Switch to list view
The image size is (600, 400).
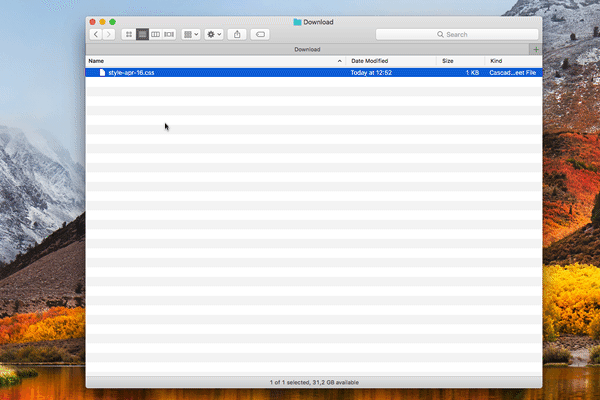(142, 34)
